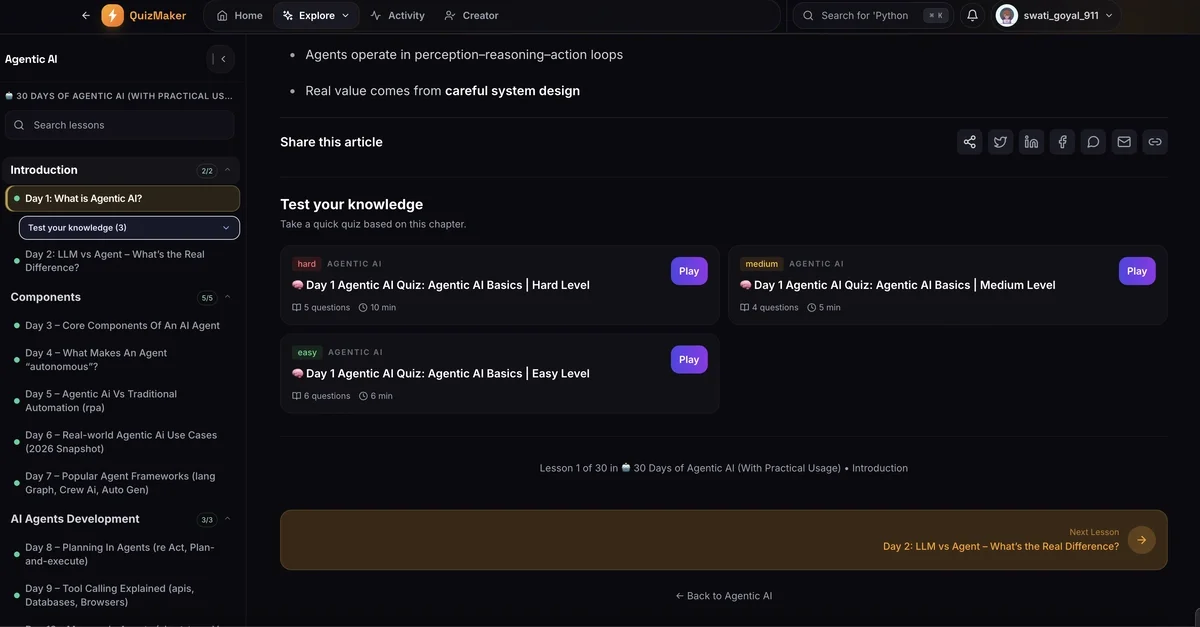Share article on LinkedIn
This screenshot has width=1200, height=627.
click(x=1031, y=142)
